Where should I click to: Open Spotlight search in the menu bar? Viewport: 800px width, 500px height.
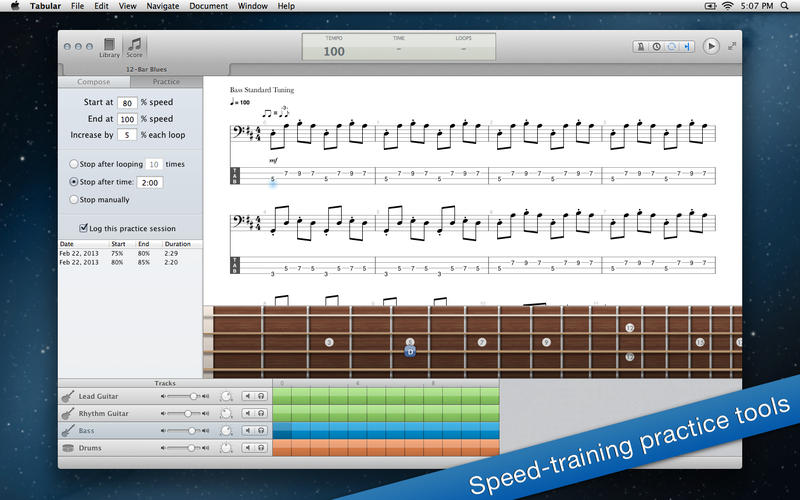click(785, 6)
